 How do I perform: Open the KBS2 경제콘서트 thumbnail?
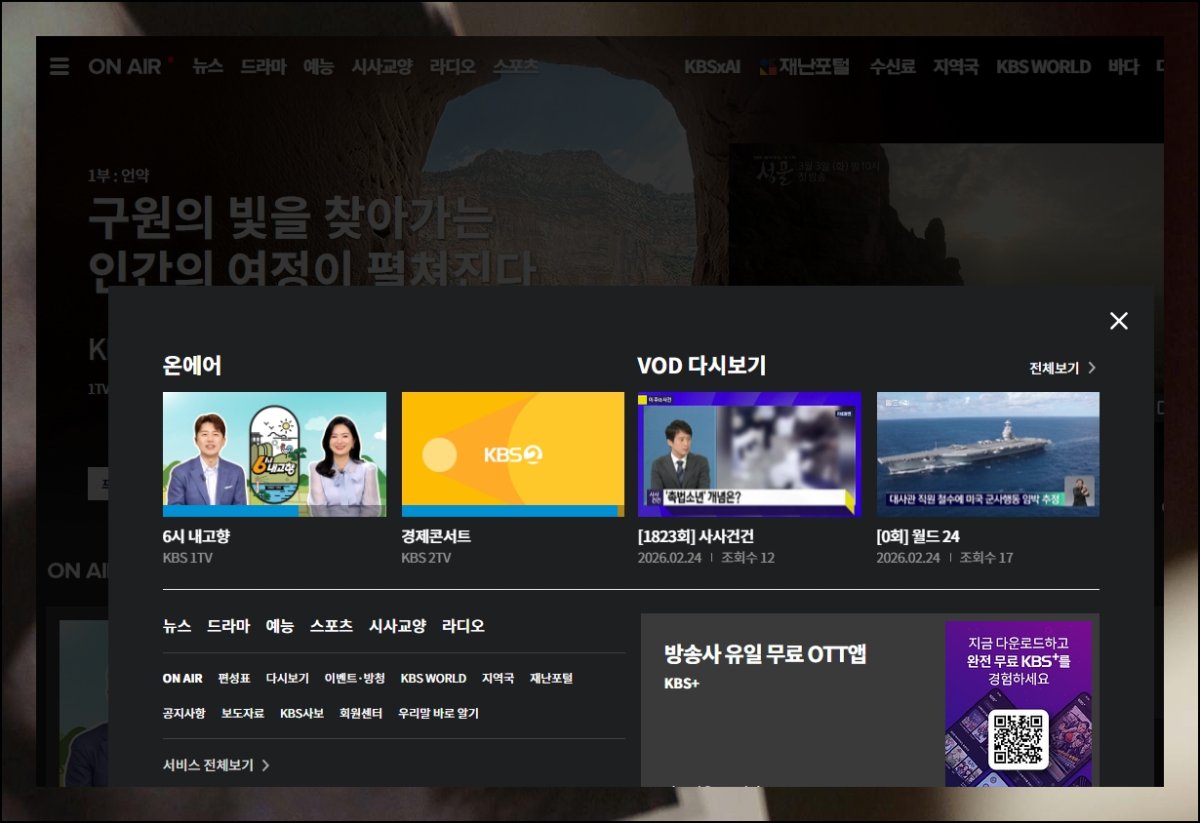[x=513, y=454]
